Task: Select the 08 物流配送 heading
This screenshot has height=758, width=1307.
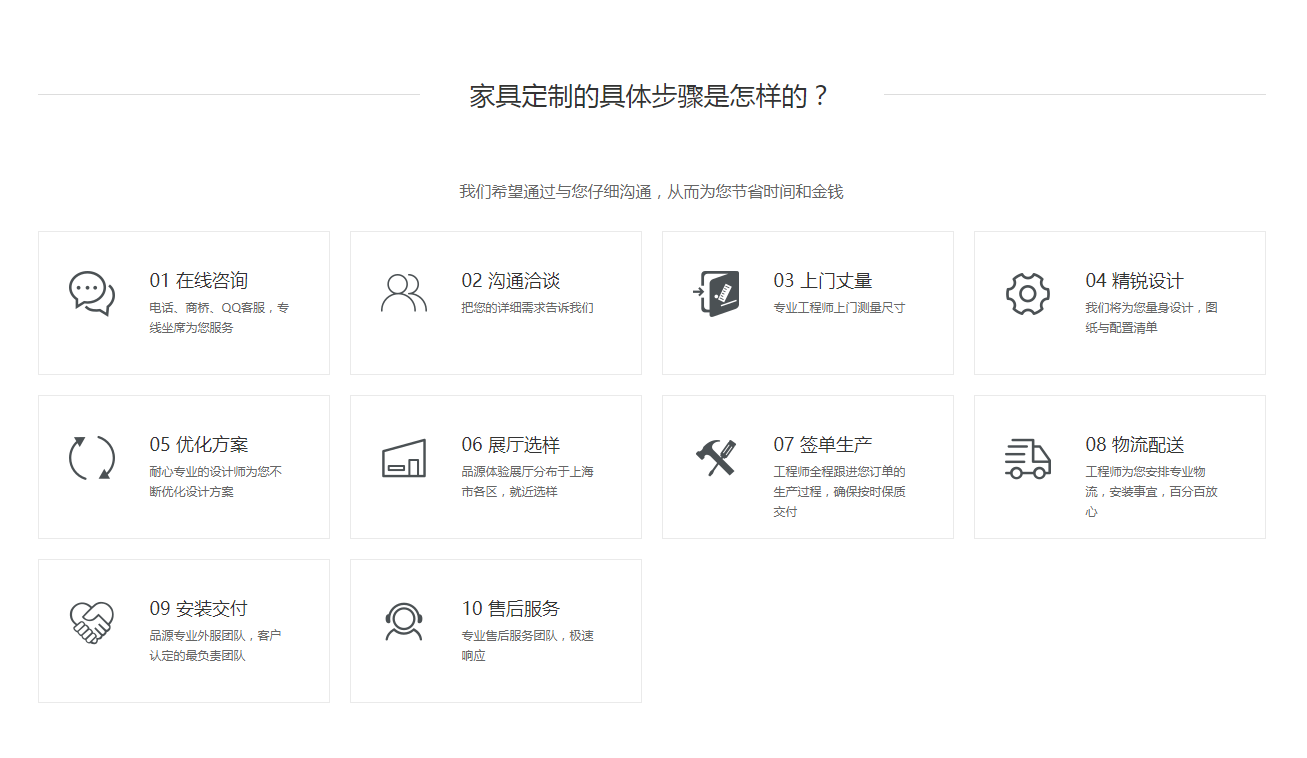Action: click(x=1135, y=445)
